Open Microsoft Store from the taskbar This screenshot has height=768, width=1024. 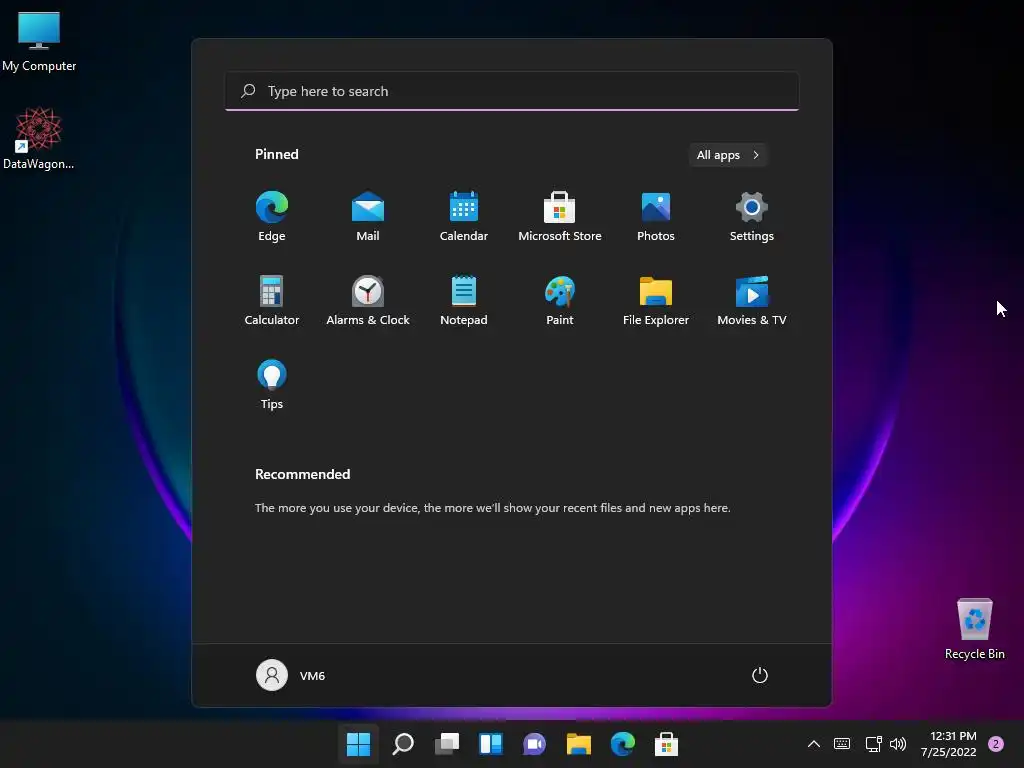coord(666,744)
